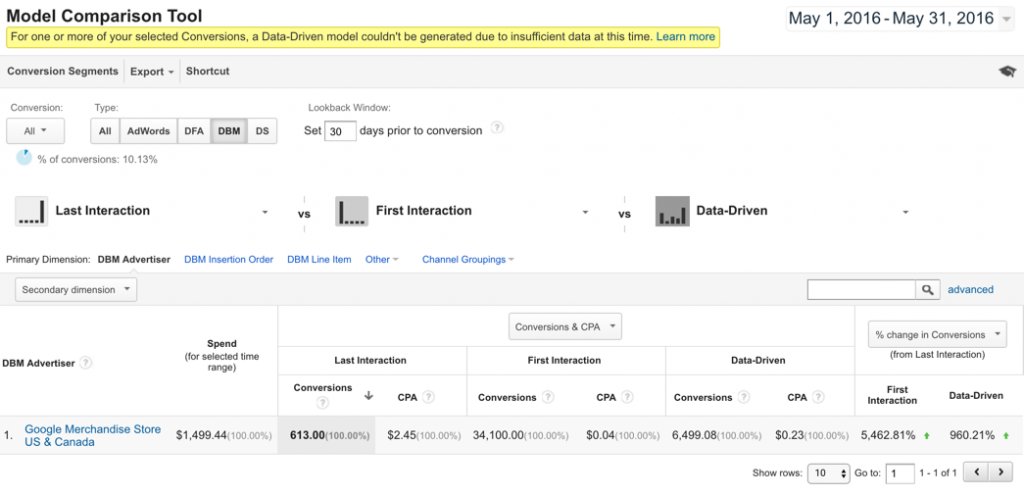Open help icon for First Interaction CPA
The image size is (1024, 496).
point(627,397)
